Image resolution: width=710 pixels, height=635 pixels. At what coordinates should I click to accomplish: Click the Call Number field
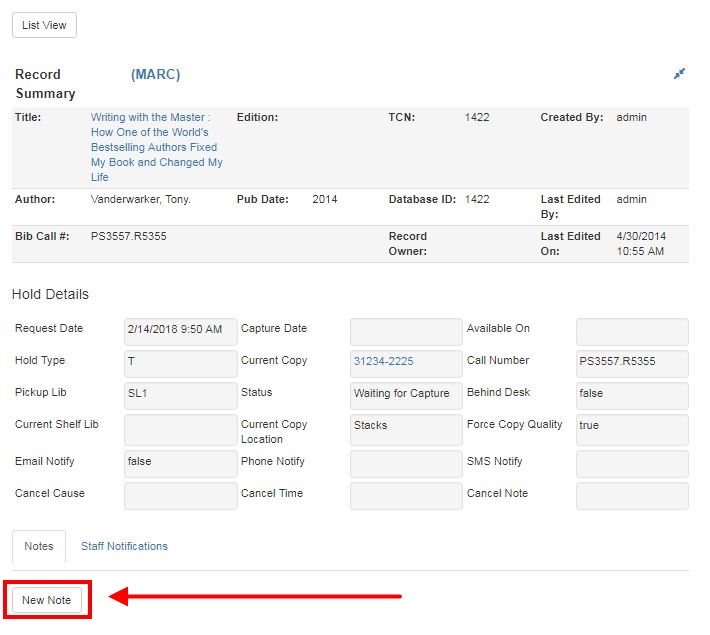click(x=632, y=364)
